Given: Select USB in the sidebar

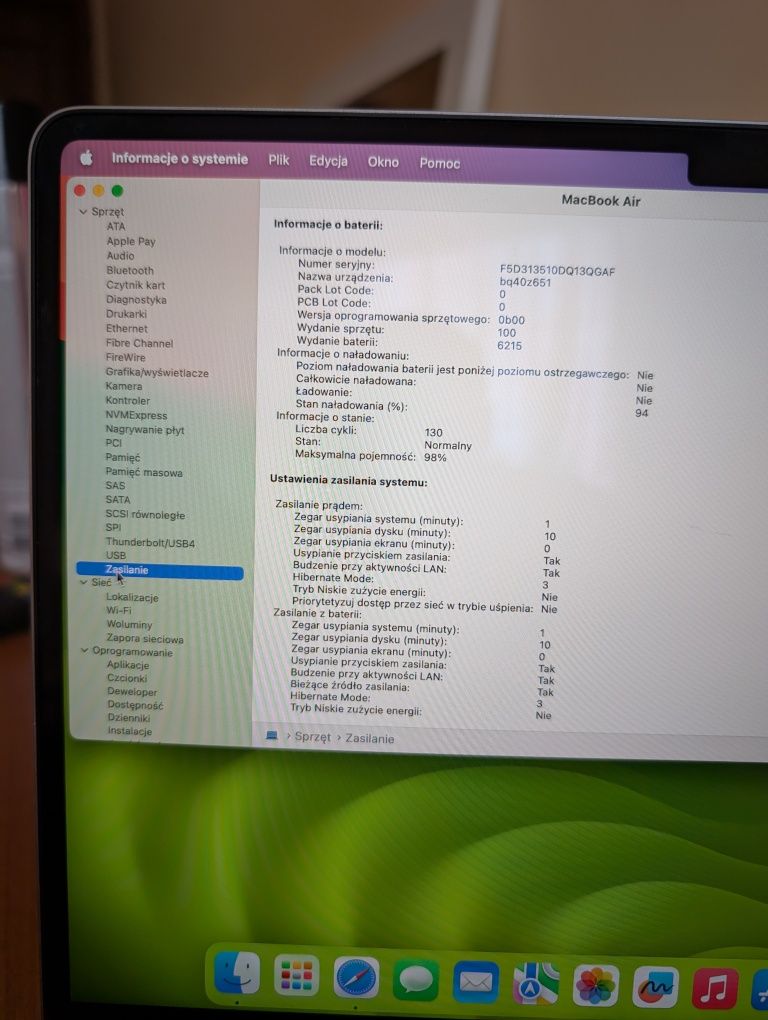Looking at the screenshot, I should coord(116,556).
